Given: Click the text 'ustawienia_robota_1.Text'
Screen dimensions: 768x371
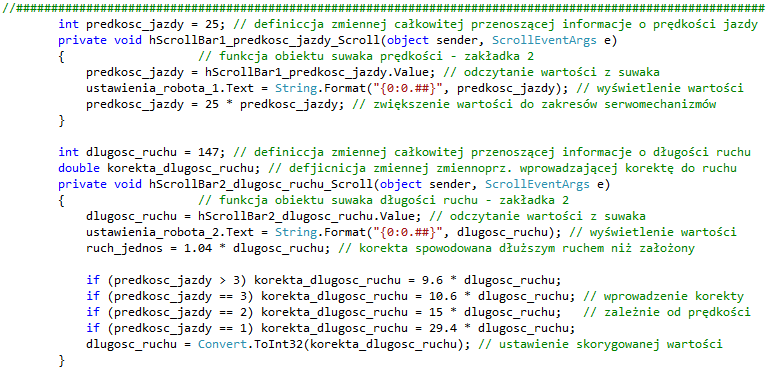Looking at the screenshot, I should [x=169, y=88].
